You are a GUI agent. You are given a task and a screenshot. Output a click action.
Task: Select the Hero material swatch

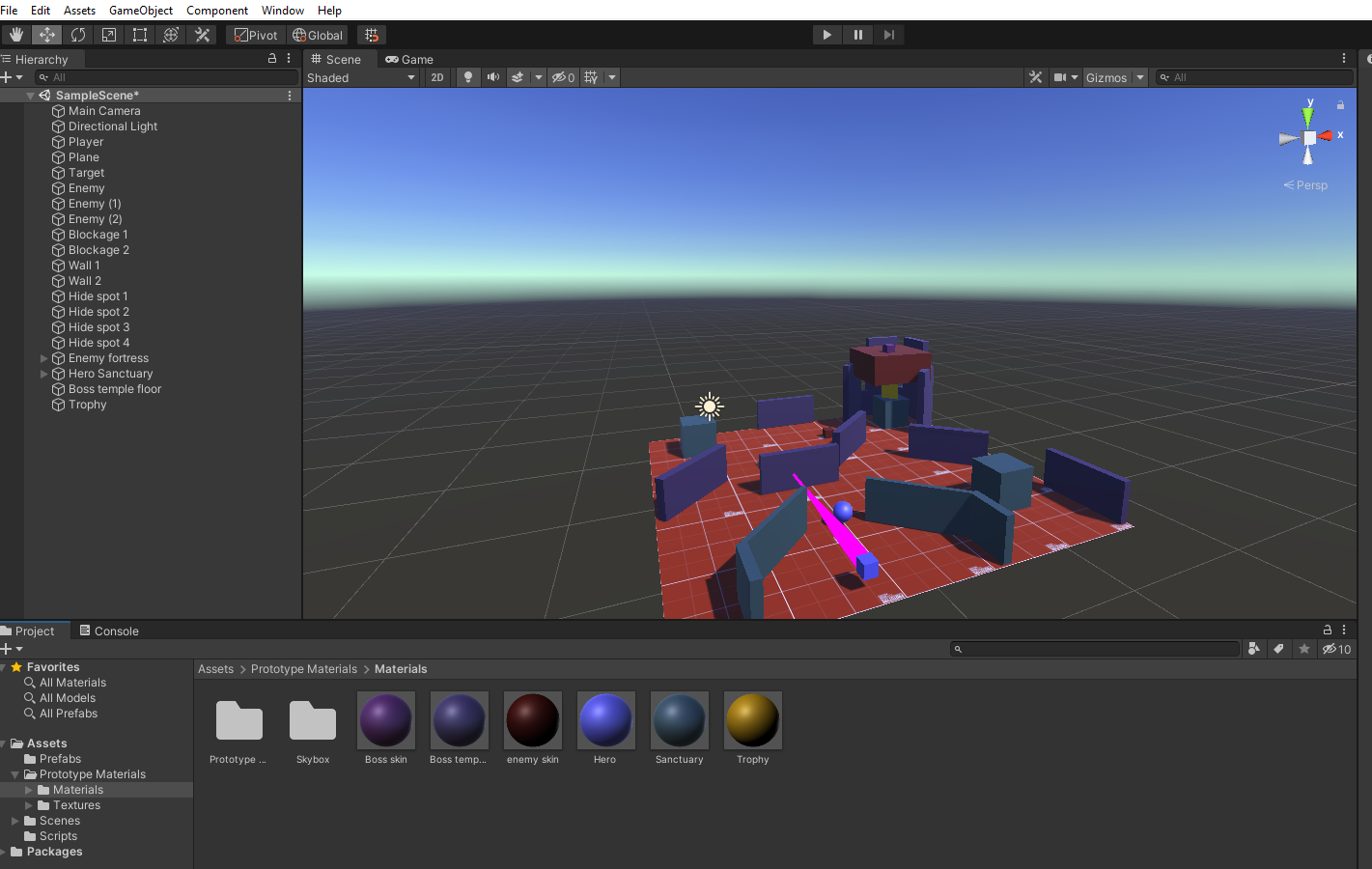coord(605,720)
